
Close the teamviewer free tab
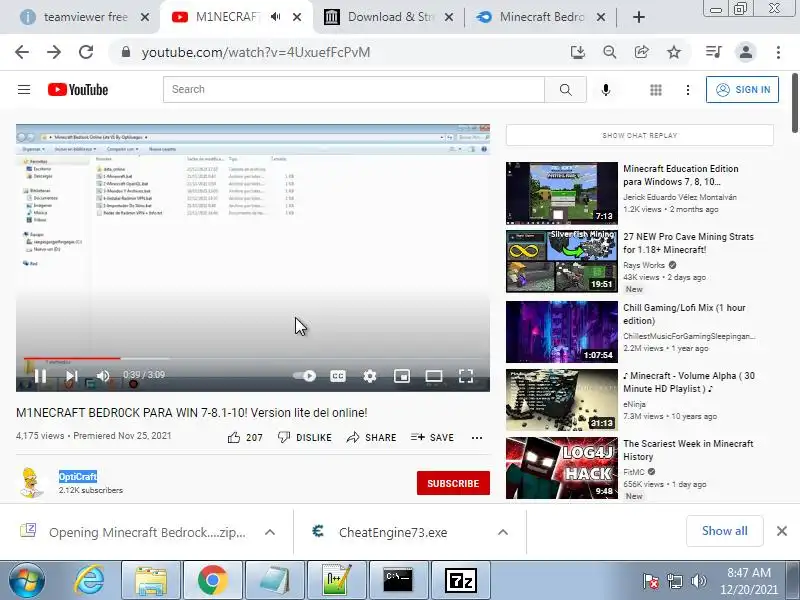tap(145, 17)
